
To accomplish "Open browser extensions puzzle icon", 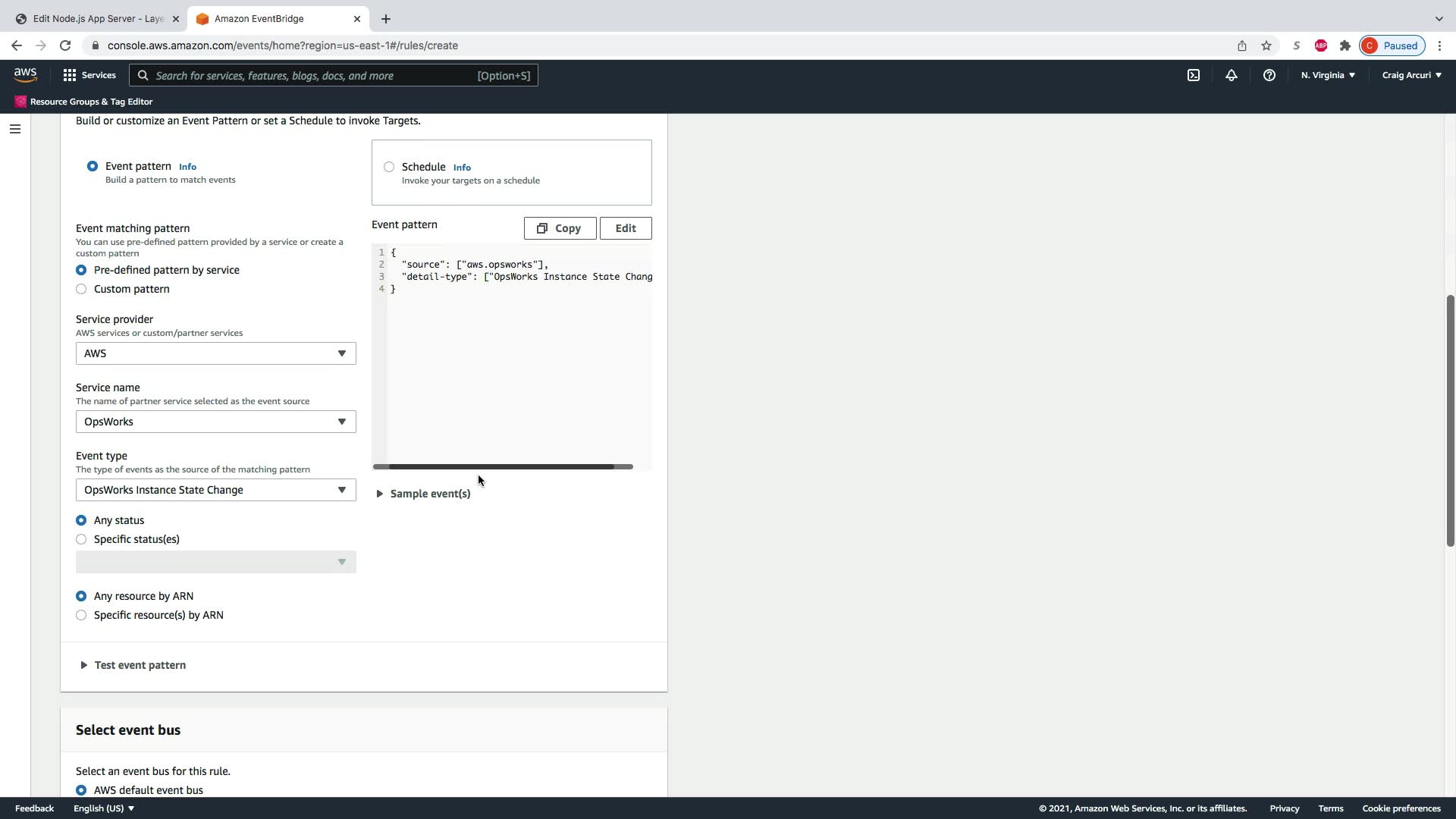I will pyautogui.click(x=1345, y=45).
